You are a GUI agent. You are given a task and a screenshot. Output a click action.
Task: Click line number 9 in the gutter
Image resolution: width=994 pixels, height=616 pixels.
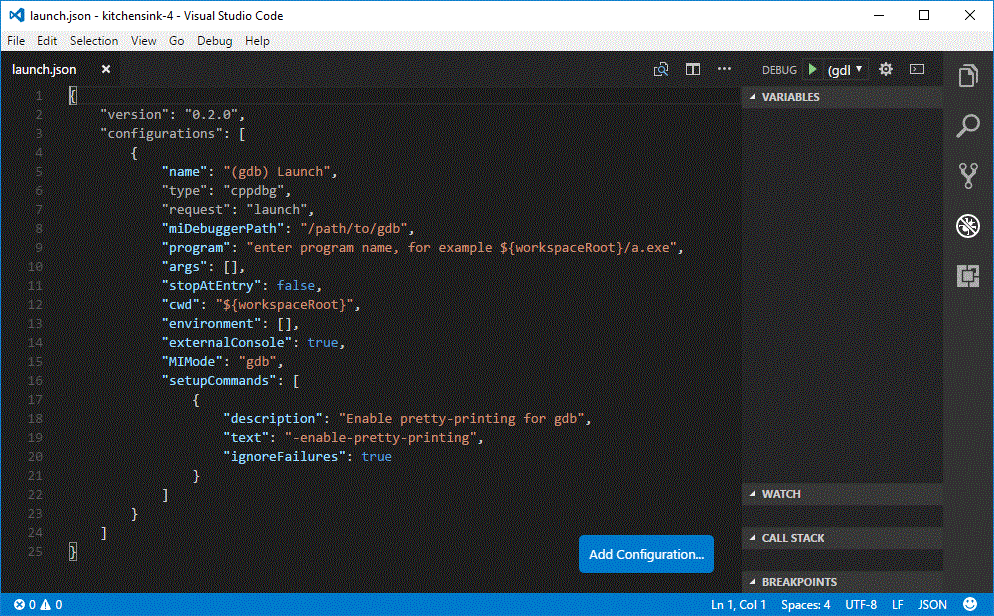(39, 248)
